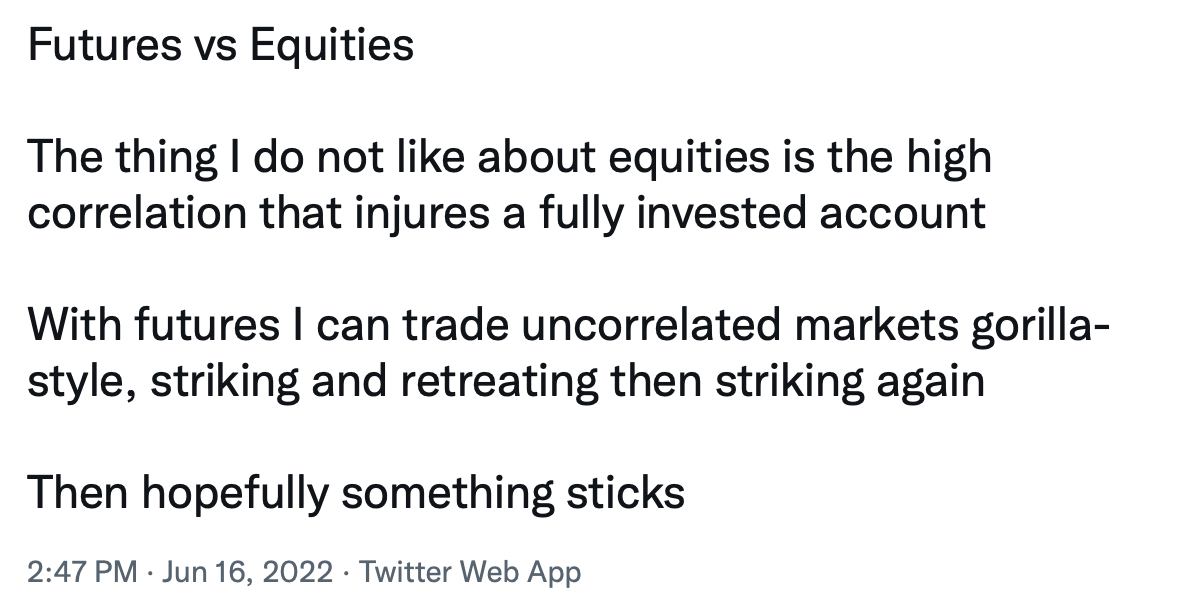Click the line starting 'With futures I can trade'

(x=569, y=326)
